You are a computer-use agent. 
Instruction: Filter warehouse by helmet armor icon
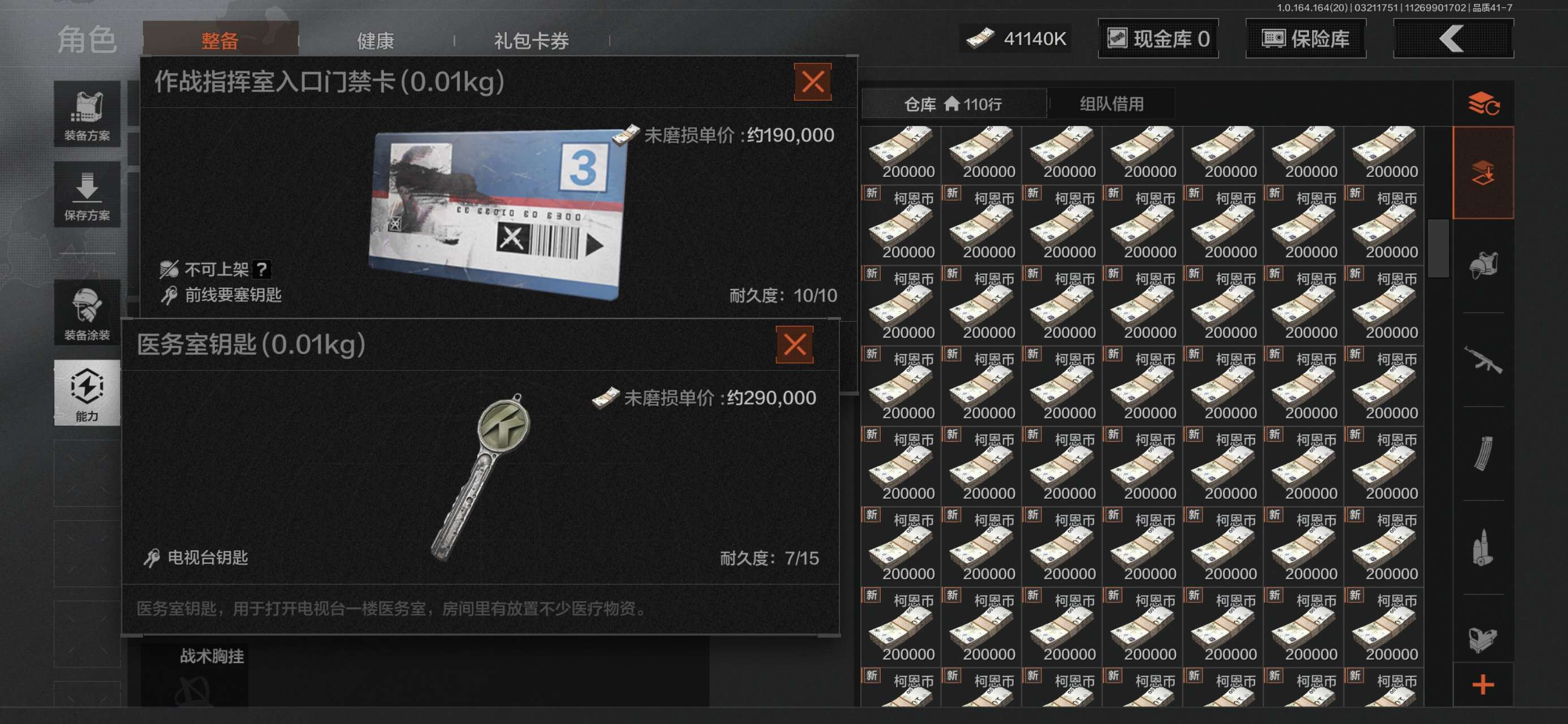click(x=1483, y=266)
